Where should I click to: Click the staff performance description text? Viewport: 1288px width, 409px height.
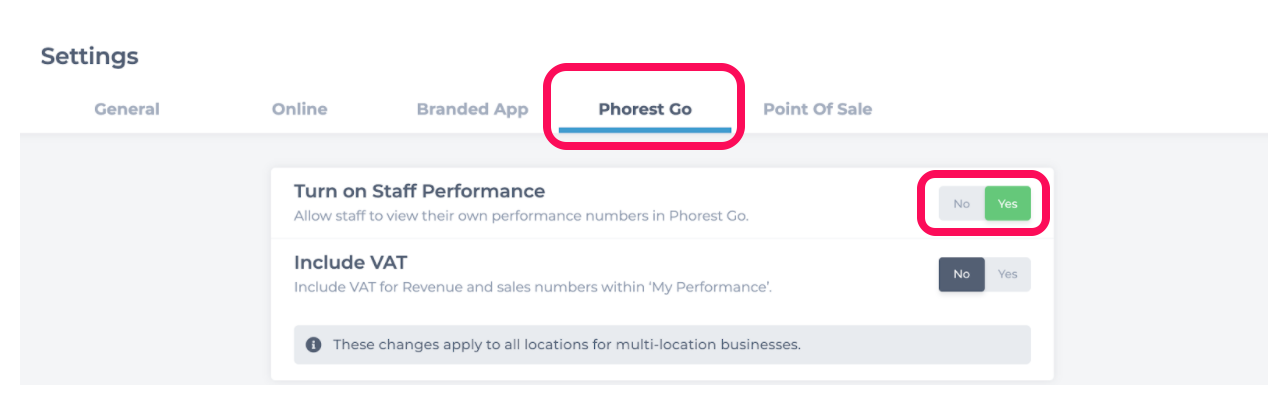(521, 215)
